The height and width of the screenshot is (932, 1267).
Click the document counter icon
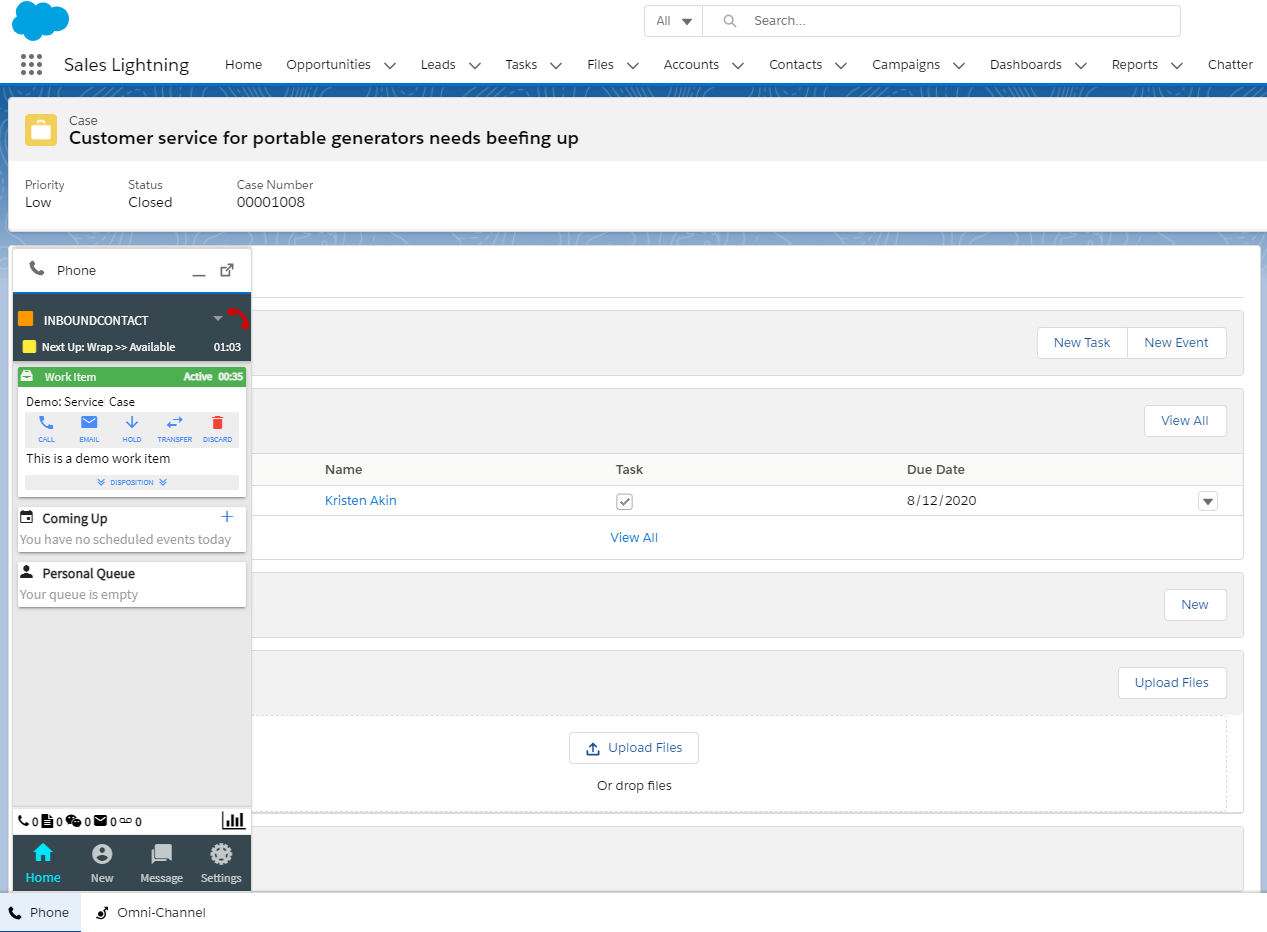coord(47,821)
